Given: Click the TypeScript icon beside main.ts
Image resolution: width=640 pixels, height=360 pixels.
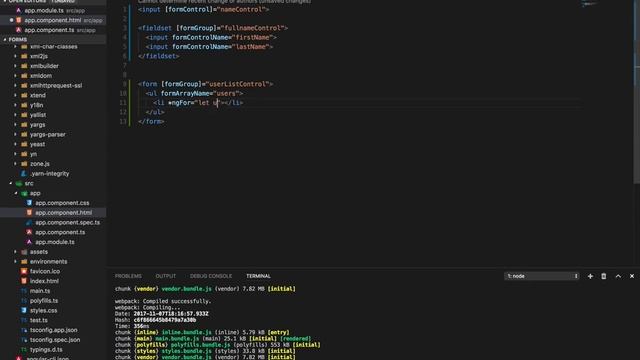Looking at the screenshot, I should pos(24,291).
